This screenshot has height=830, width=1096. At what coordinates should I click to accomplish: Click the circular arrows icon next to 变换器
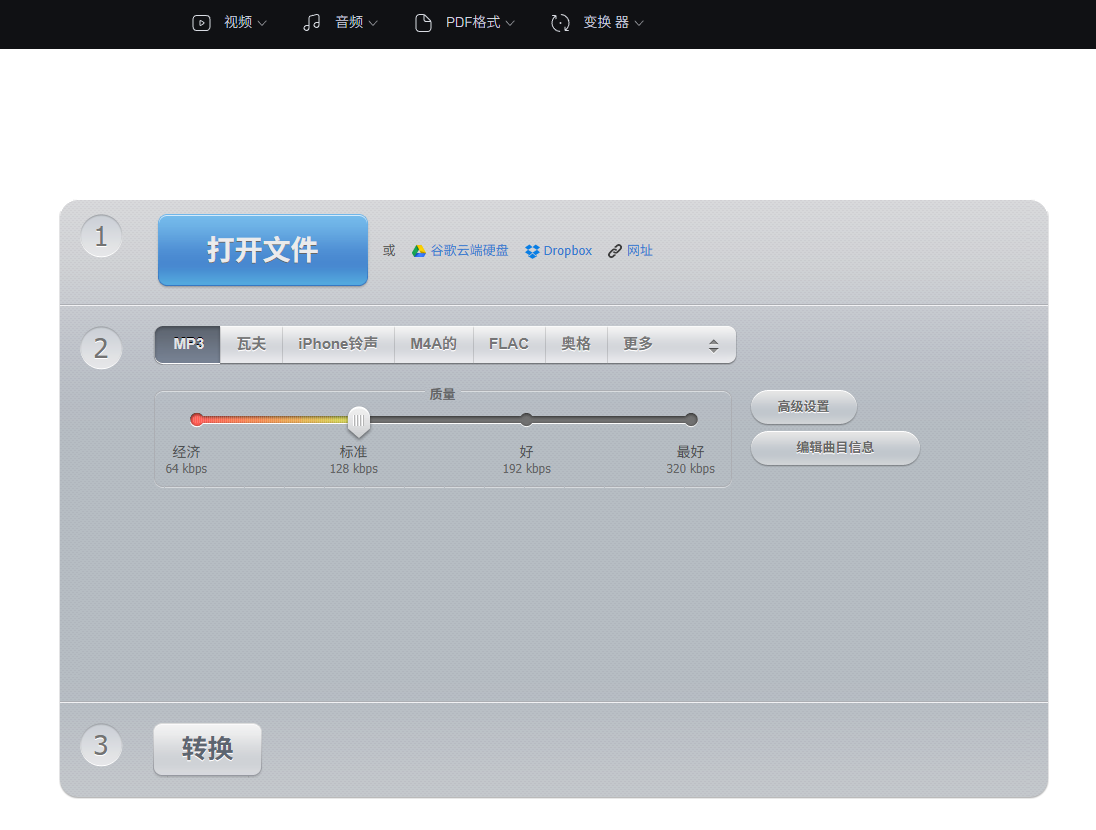(x=559, y=22)
